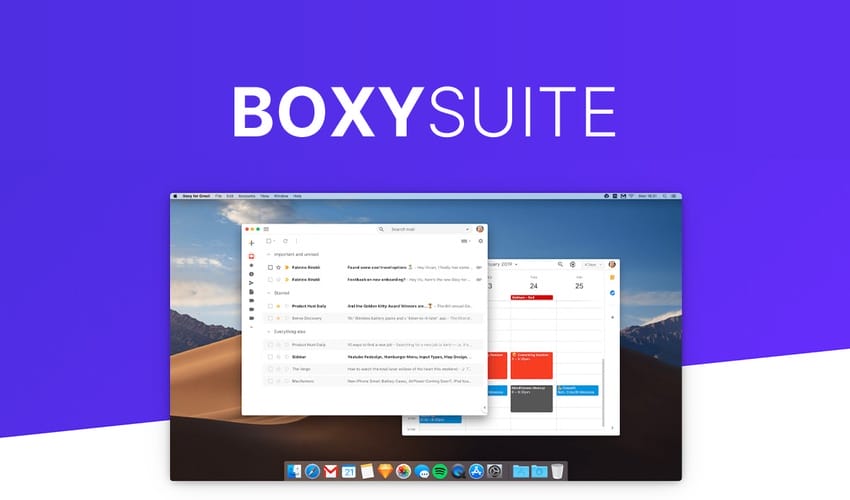Click the refresh icon in mail toolbar

pos(285,241)
